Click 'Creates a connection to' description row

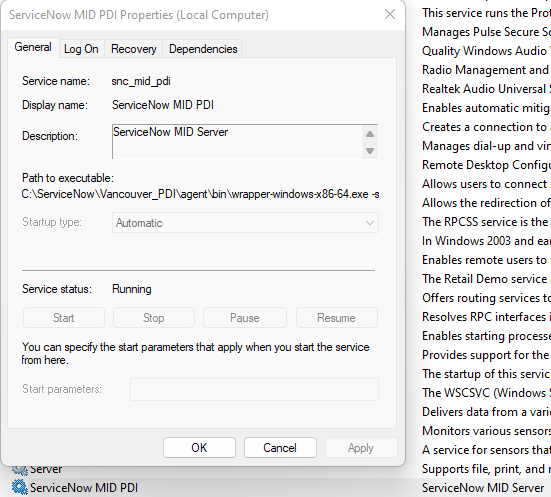click(x=486, y=127)
